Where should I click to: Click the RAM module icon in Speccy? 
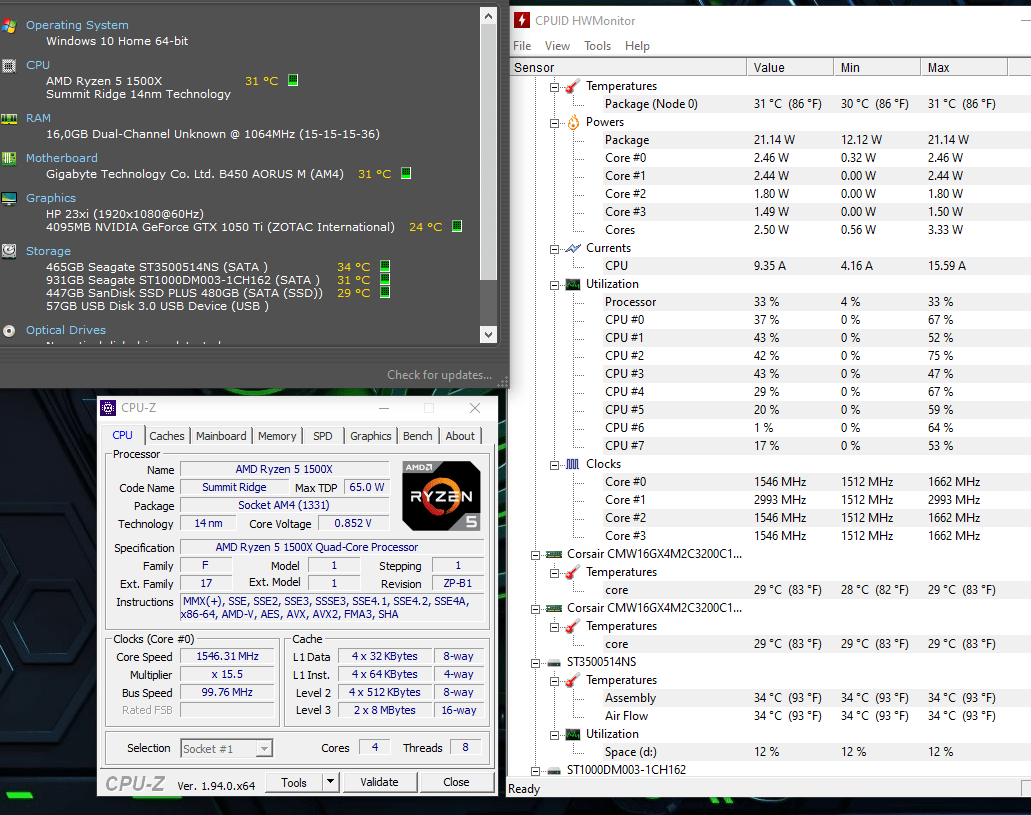tap(9, 119)
